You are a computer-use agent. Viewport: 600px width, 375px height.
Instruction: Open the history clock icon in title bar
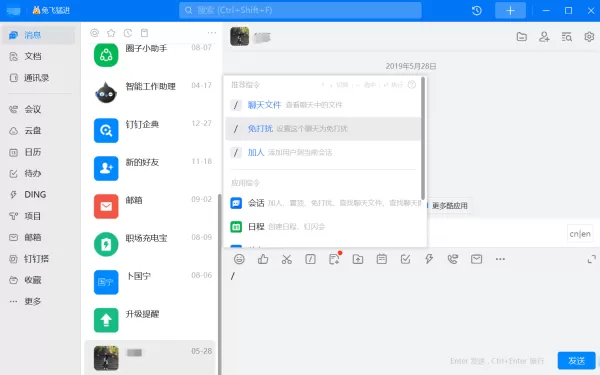476,10
